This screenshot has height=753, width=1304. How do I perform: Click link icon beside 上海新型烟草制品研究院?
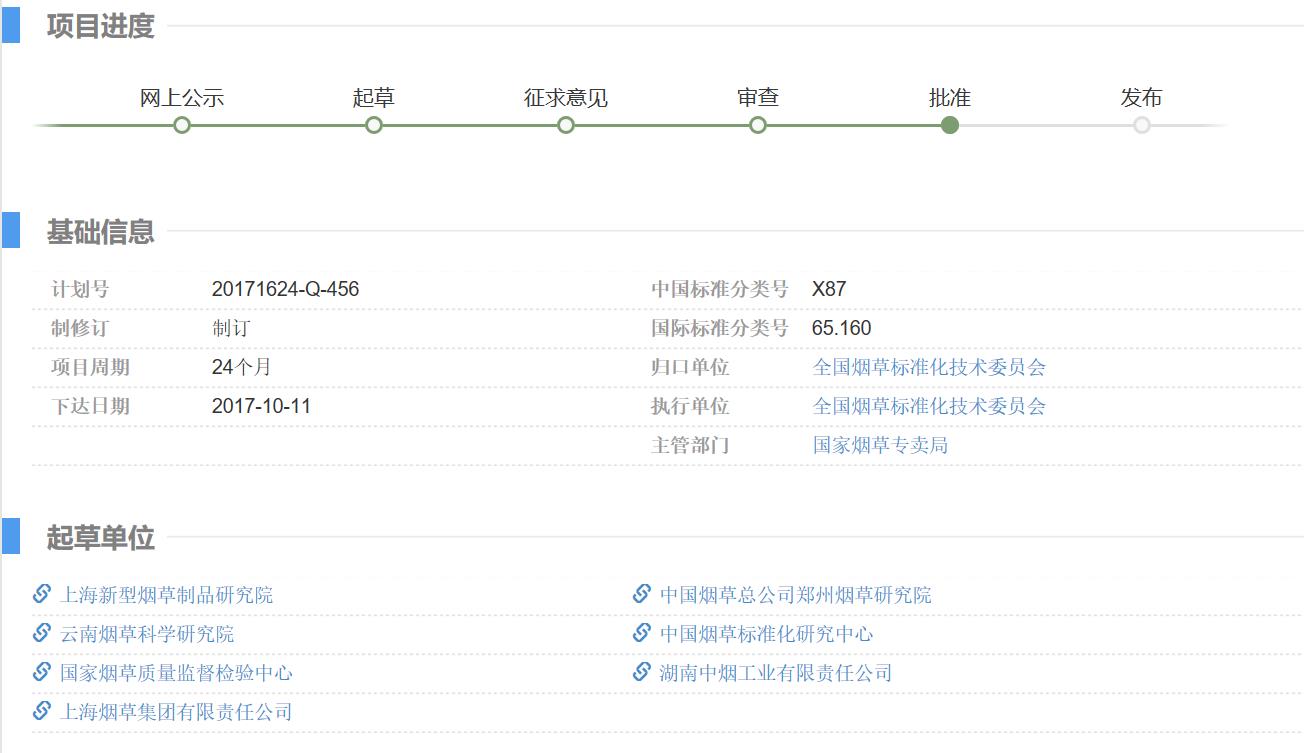tap(42, 594)
